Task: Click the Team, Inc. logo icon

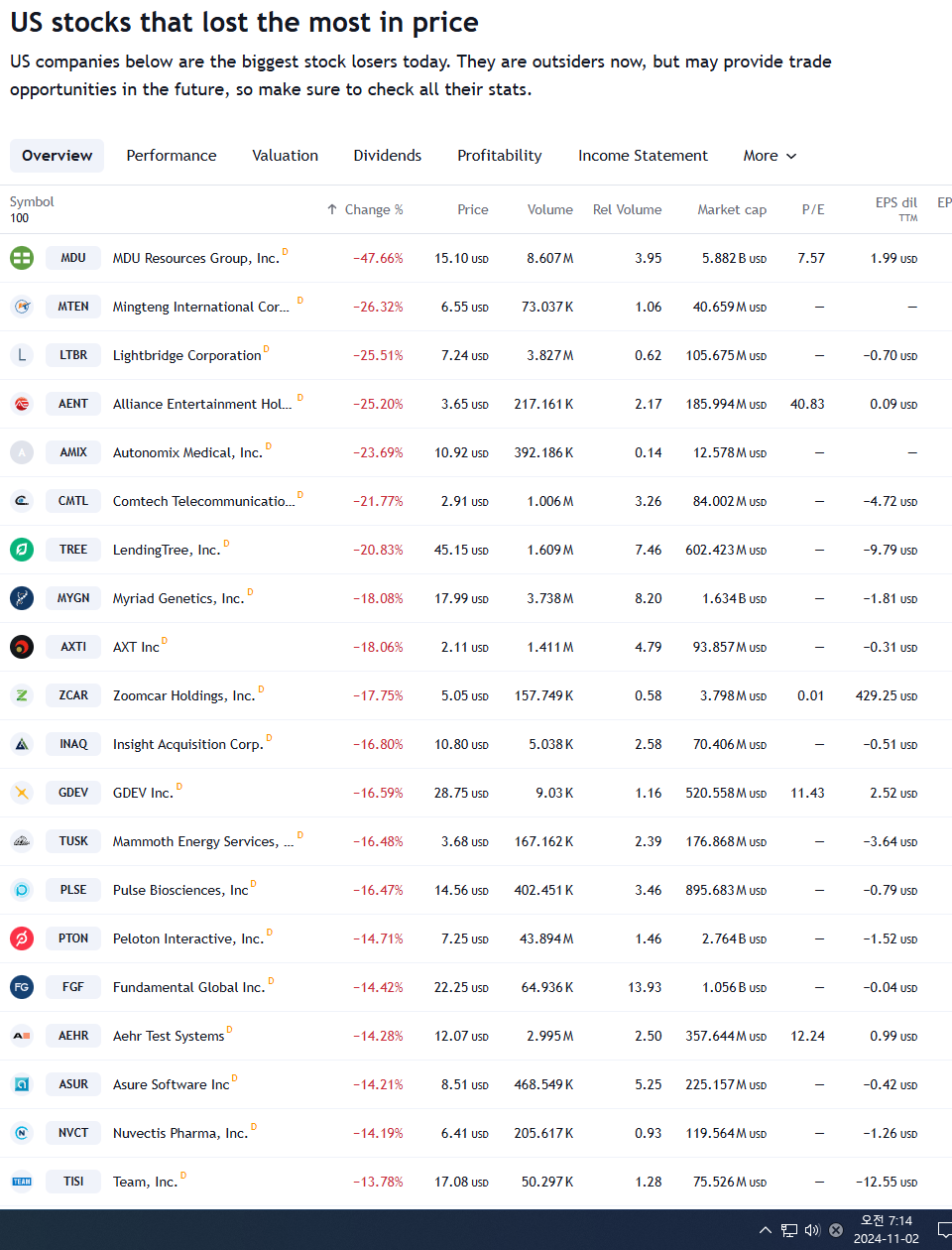Action: (22, 1182)
